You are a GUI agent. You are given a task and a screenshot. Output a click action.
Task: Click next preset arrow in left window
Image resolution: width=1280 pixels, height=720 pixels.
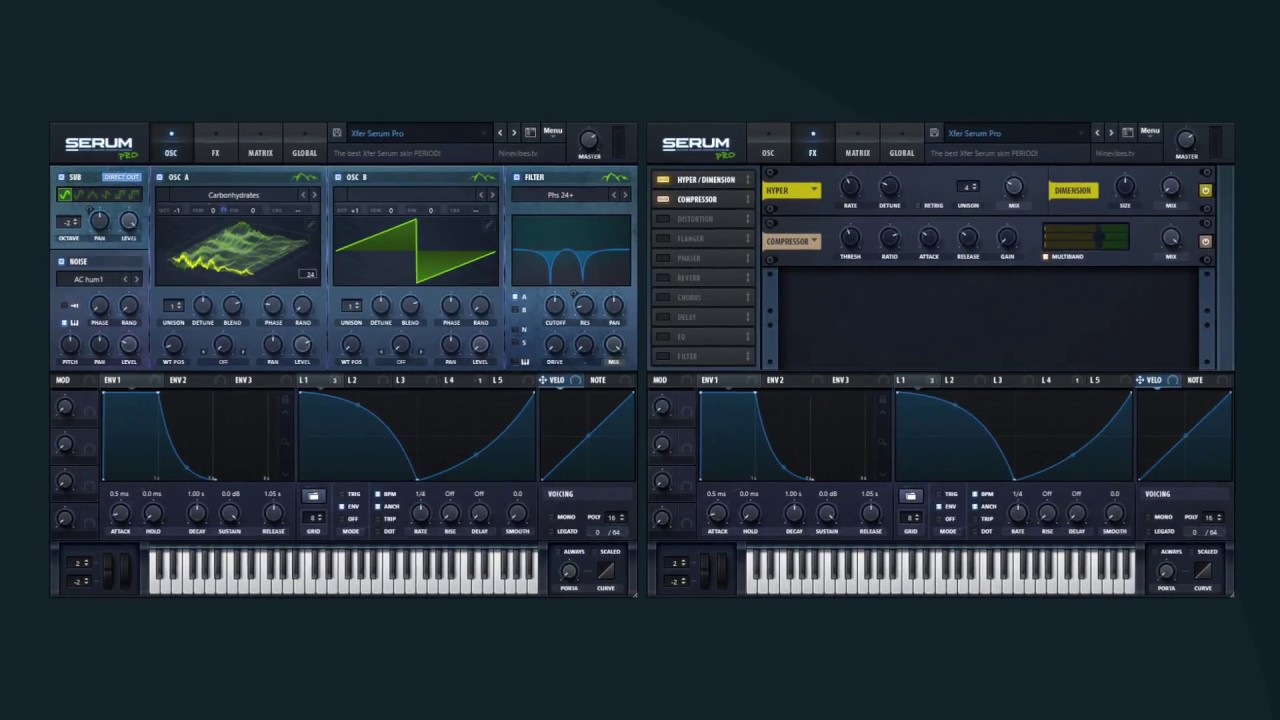pyautogui.click(x=514, y=133)
